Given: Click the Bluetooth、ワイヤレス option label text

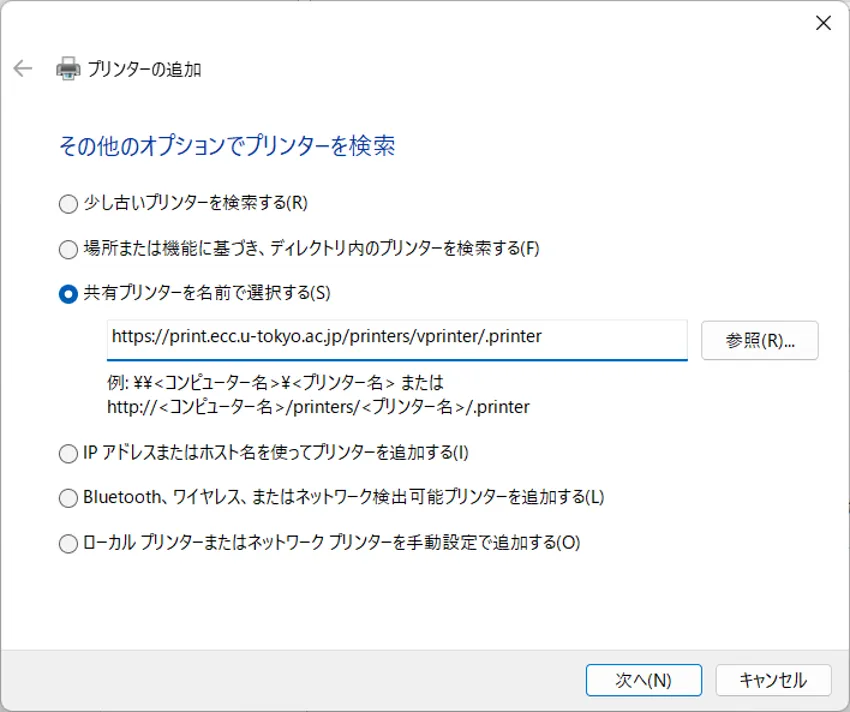Looking at the screenshot, I should 344,497.
